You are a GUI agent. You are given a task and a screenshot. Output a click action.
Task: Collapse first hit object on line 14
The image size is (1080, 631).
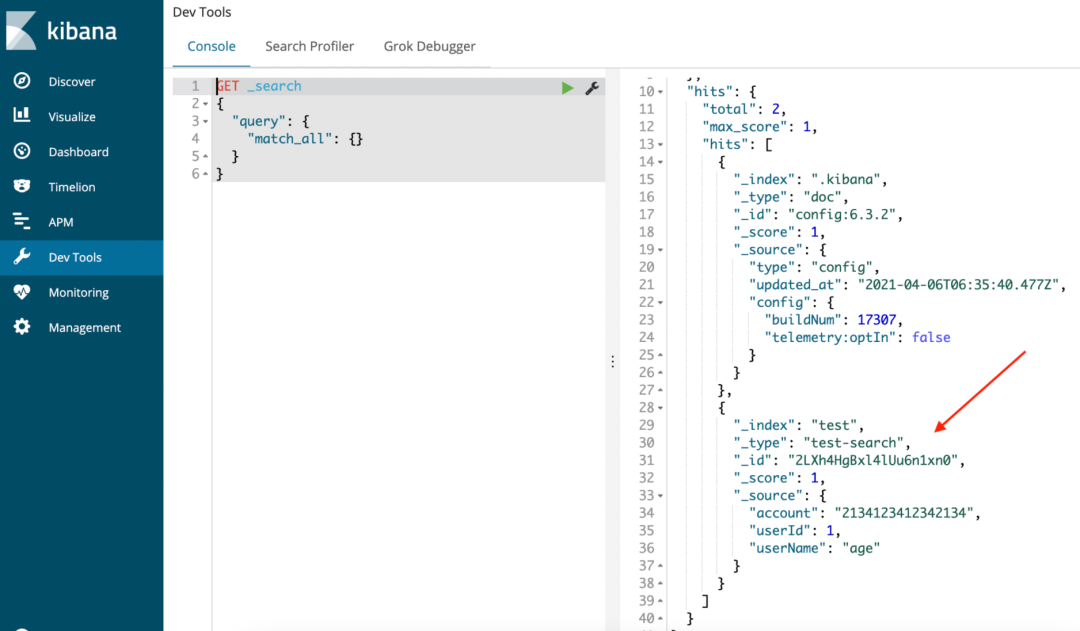(x=660, y=163)
